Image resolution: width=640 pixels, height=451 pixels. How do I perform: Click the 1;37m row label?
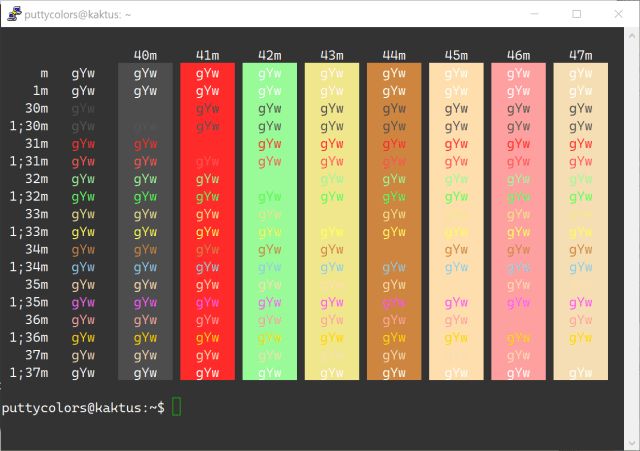click(28, 373)
